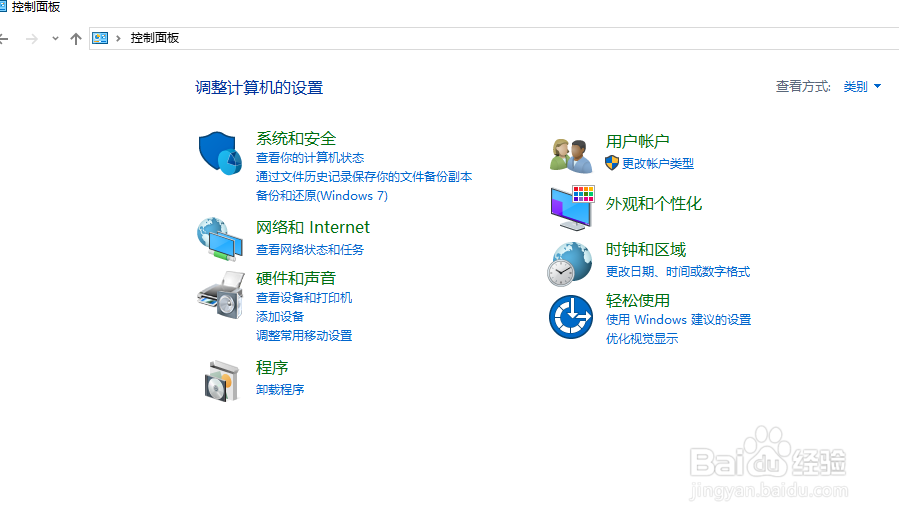899x522 pixels.
Task: Click the back arrow navigation button
Action: tap(4, 38)
